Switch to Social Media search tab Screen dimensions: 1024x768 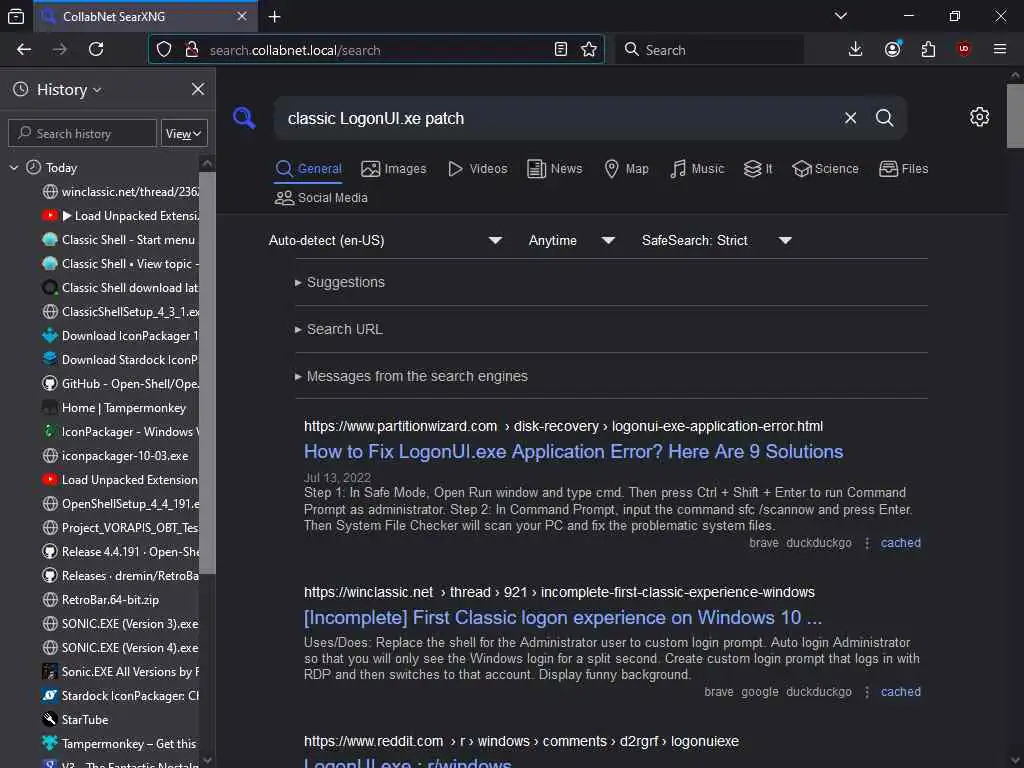tap(321, 198)
